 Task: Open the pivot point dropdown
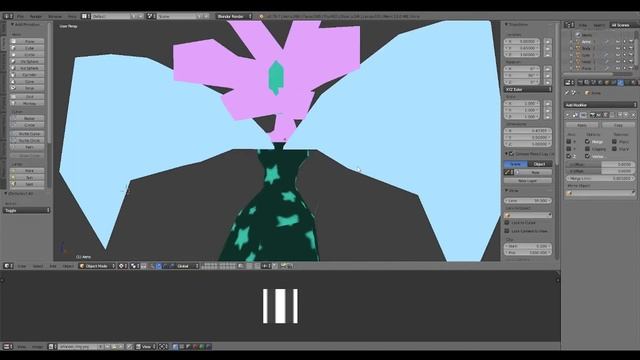pos(134,266)
